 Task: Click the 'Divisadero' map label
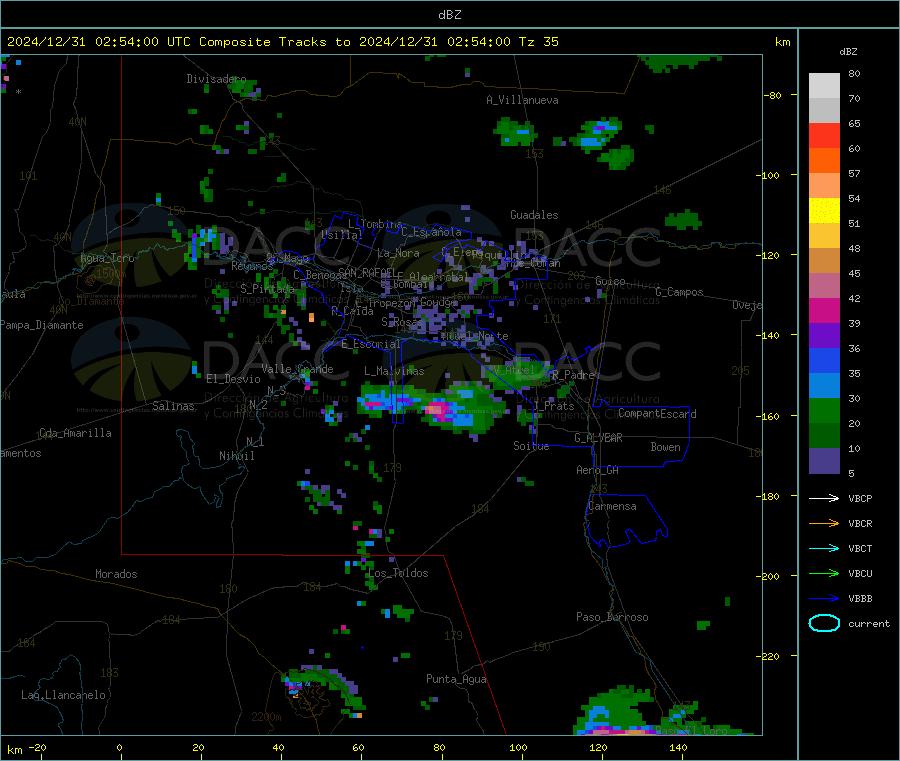pos(216,79)
